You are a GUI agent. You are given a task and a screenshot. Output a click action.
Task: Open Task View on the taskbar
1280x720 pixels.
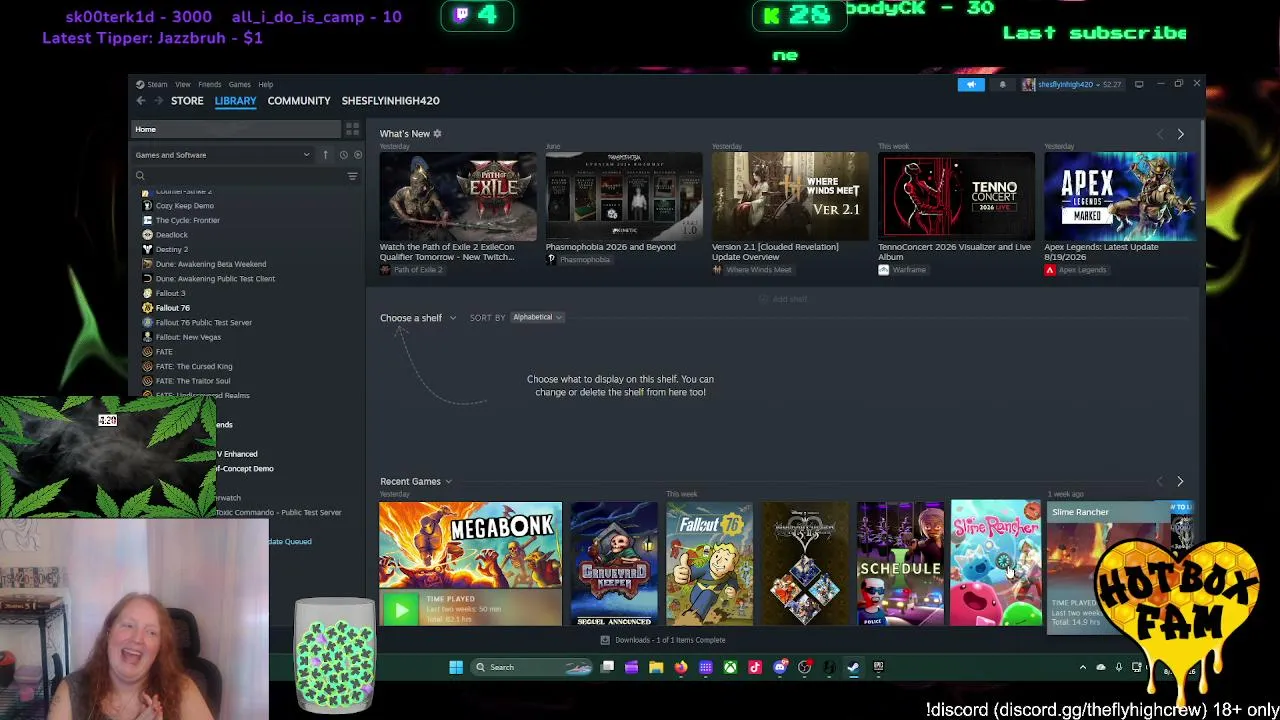(x=607, y=667)
